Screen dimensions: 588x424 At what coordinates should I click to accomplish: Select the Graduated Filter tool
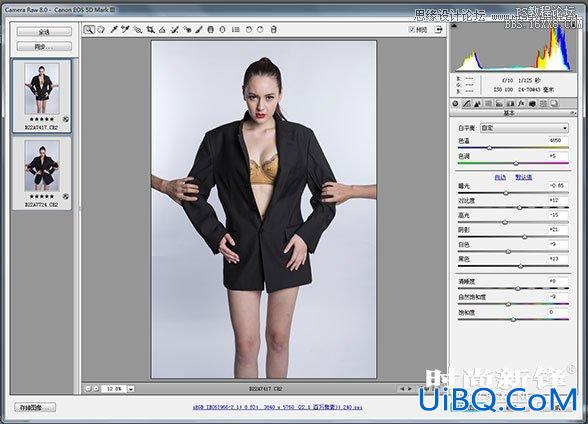tap(211, 30)
